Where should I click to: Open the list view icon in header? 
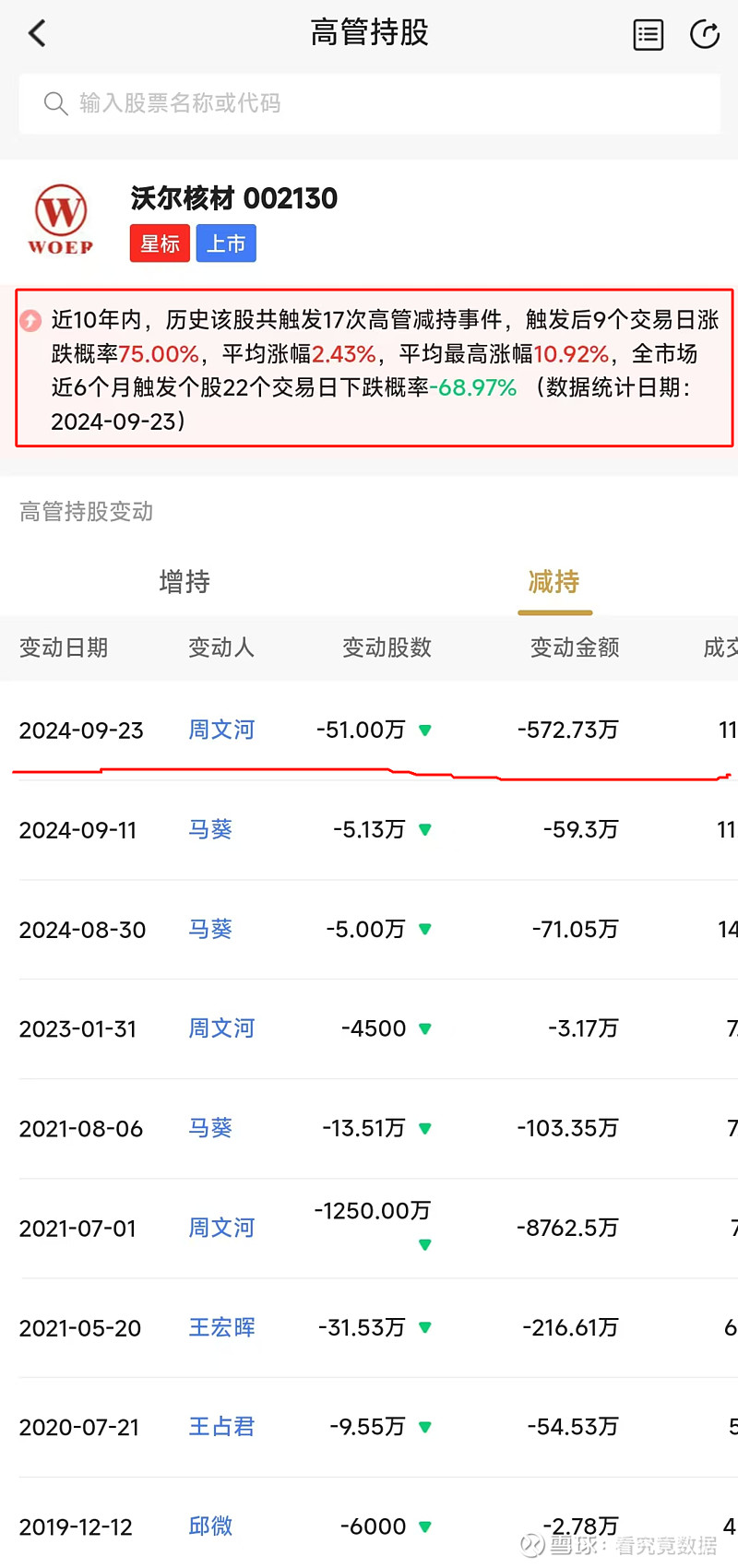(649, 34)
